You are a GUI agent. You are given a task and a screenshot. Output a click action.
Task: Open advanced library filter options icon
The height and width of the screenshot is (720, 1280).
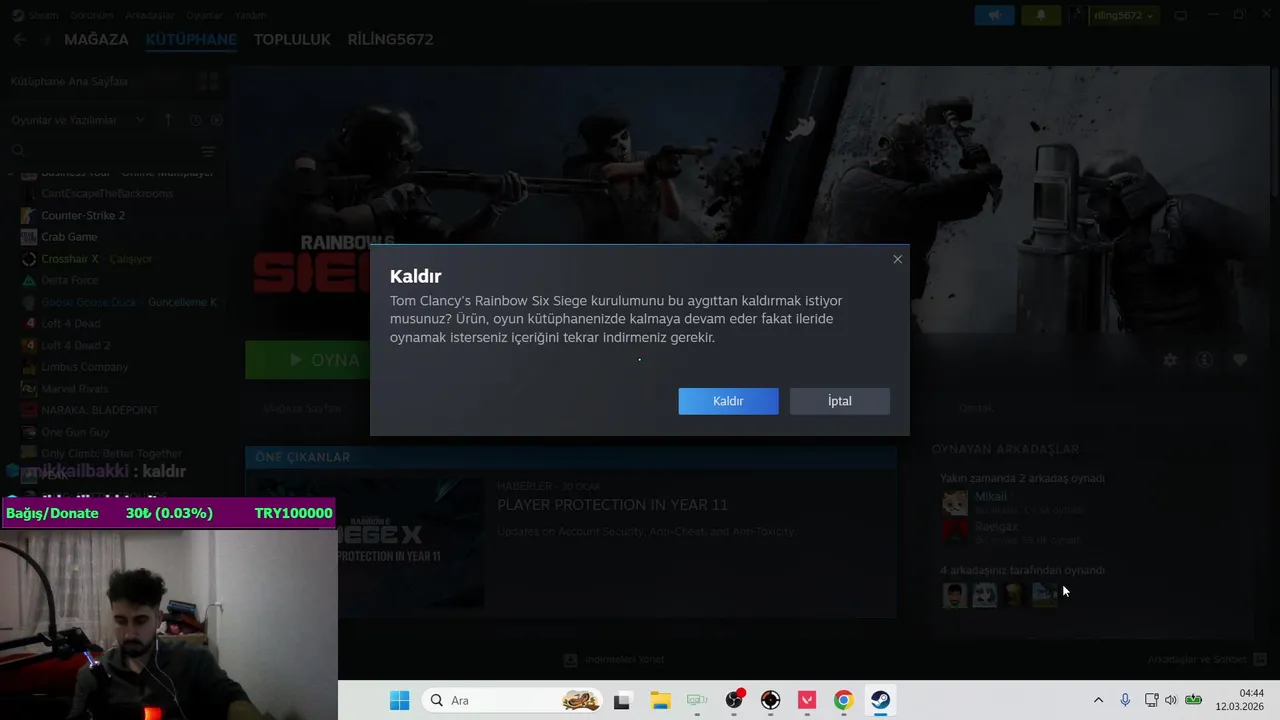coord(208,151)
